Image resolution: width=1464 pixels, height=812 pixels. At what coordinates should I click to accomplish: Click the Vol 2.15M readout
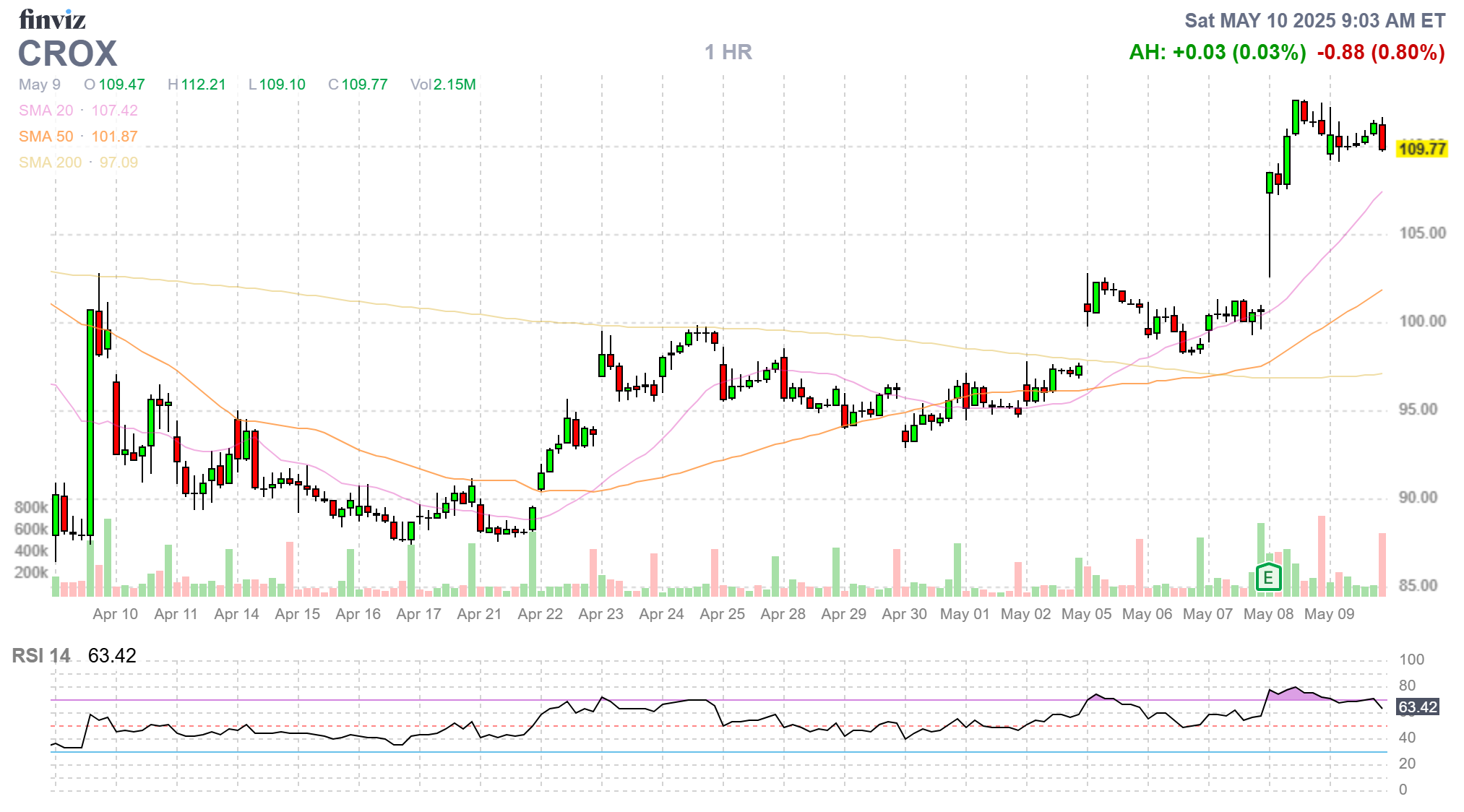[443, 85]
